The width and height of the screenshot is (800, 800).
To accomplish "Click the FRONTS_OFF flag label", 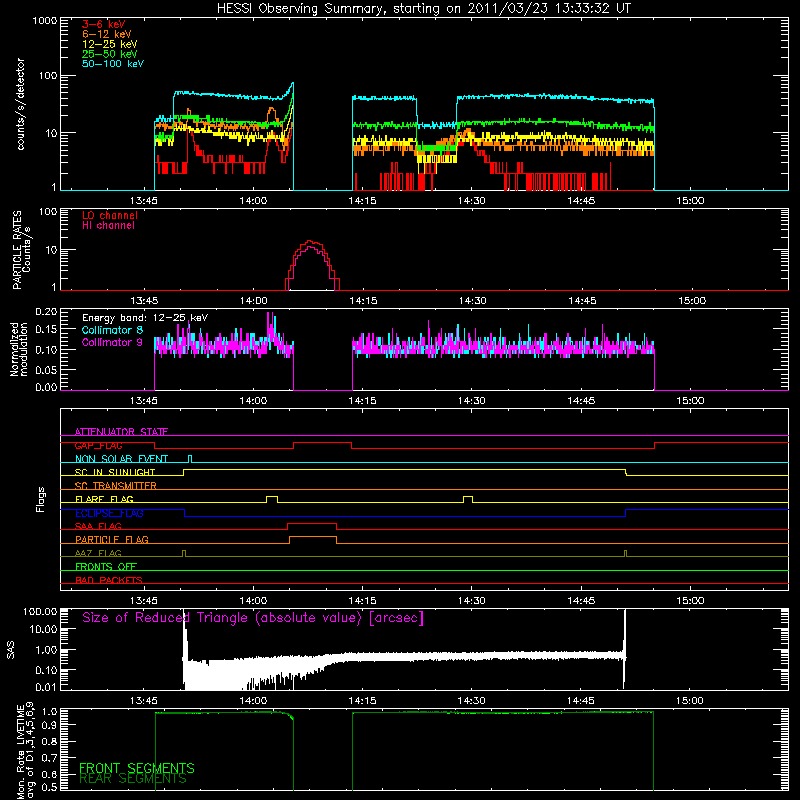I will [106, 567].
